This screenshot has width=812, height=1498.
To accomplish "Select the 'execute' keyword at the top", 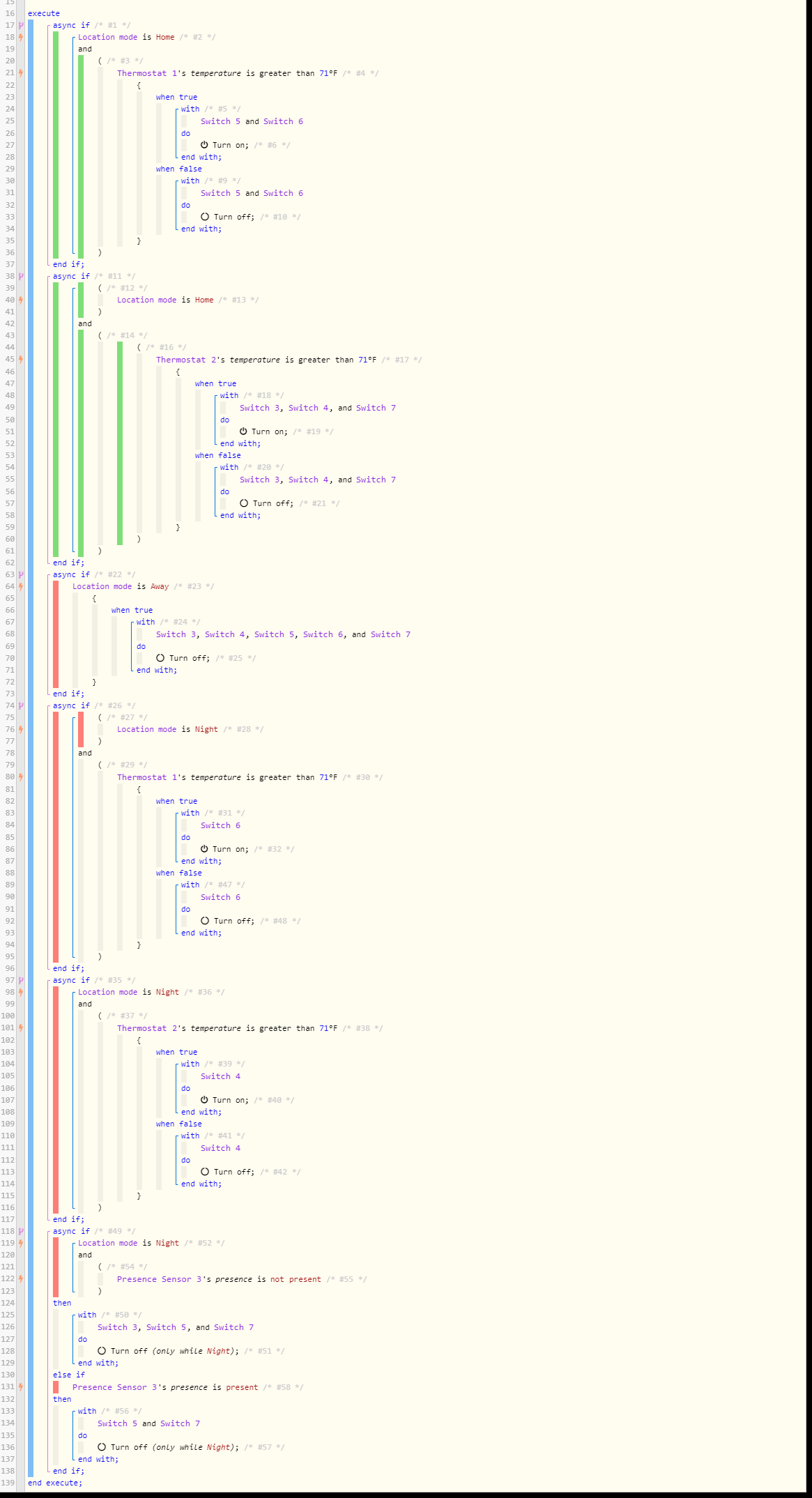I will point(44,13).
